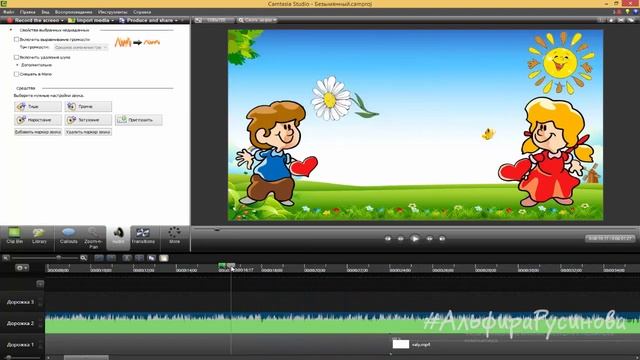Jump to previous clip in preview

click(x=387, y=239)
